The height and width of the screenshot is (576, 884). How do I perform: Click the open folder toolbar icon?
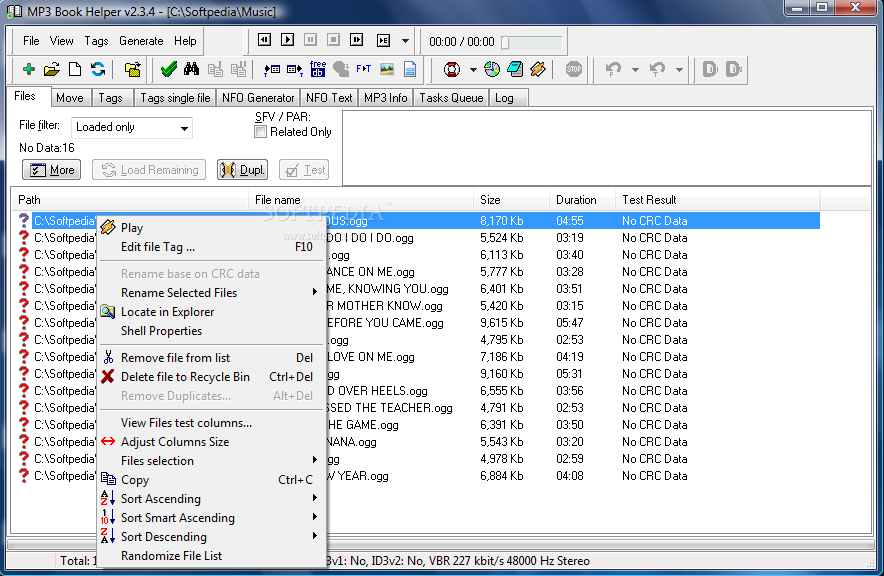click(51, 69)
